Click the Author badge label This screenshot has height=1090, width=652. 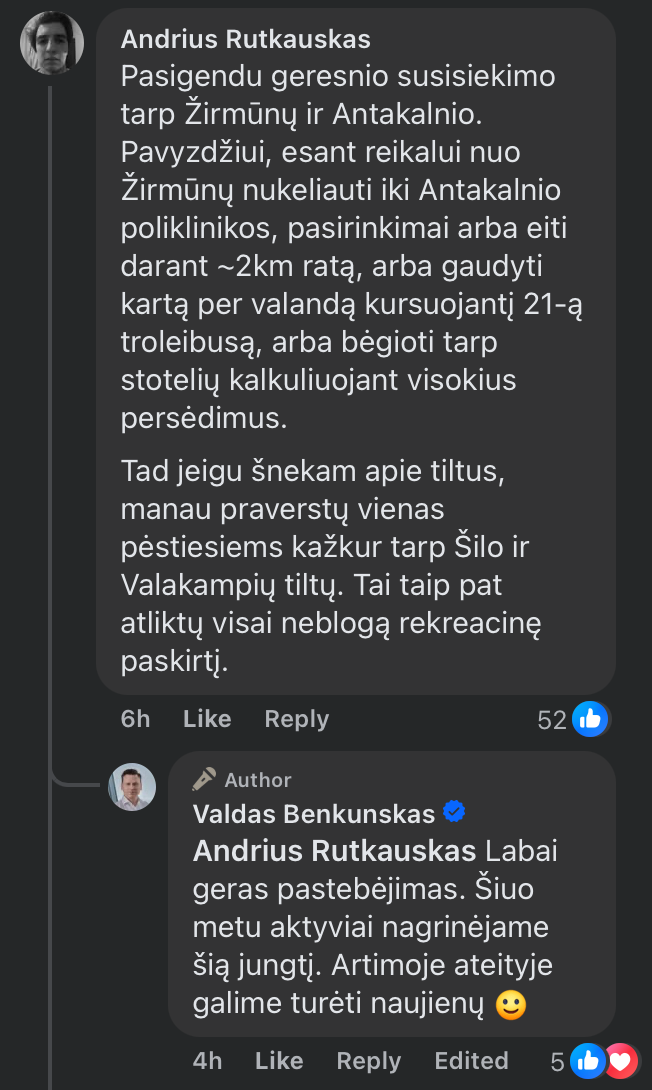pos(258,780)
